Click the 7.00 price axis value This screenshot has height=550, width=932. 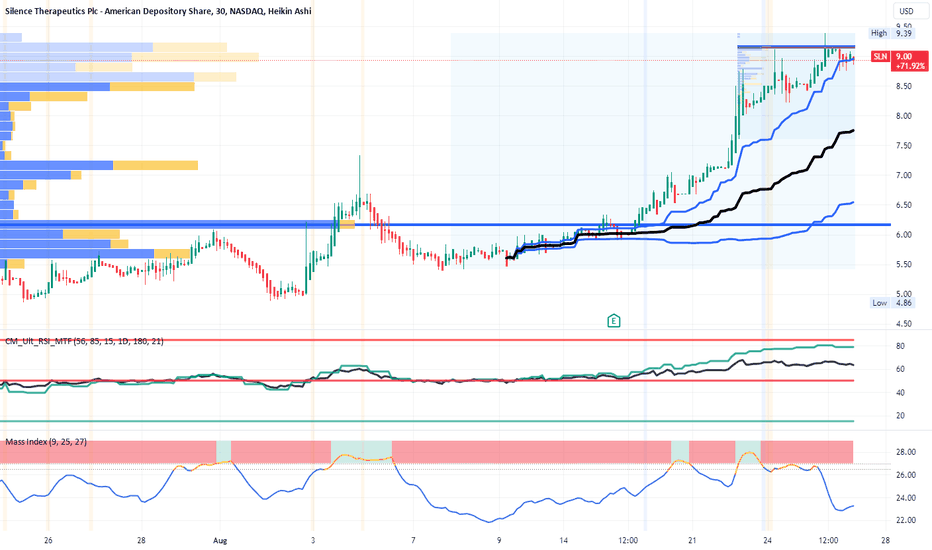point(903,175)
